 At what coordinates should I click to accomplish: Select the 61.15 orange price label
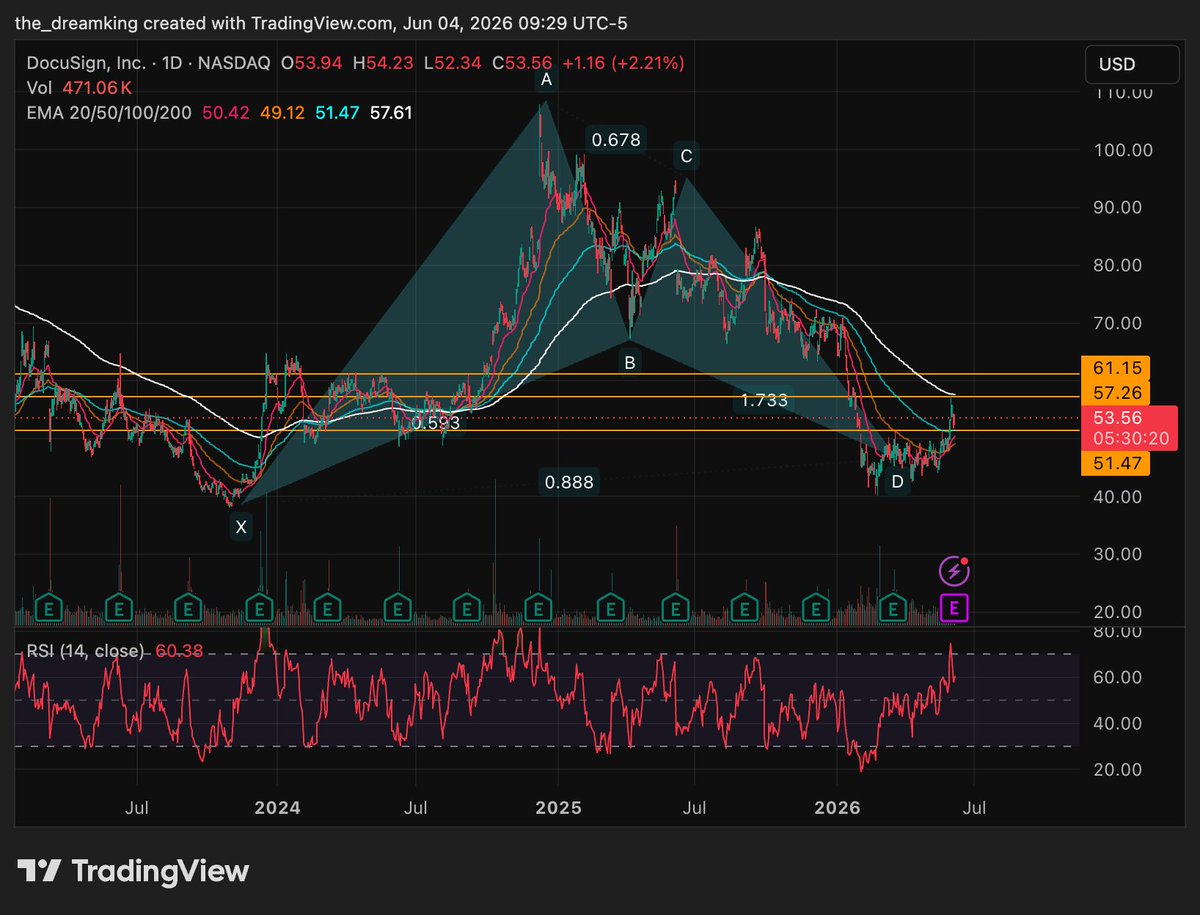pyautogui.click(x=1117, y=368)
